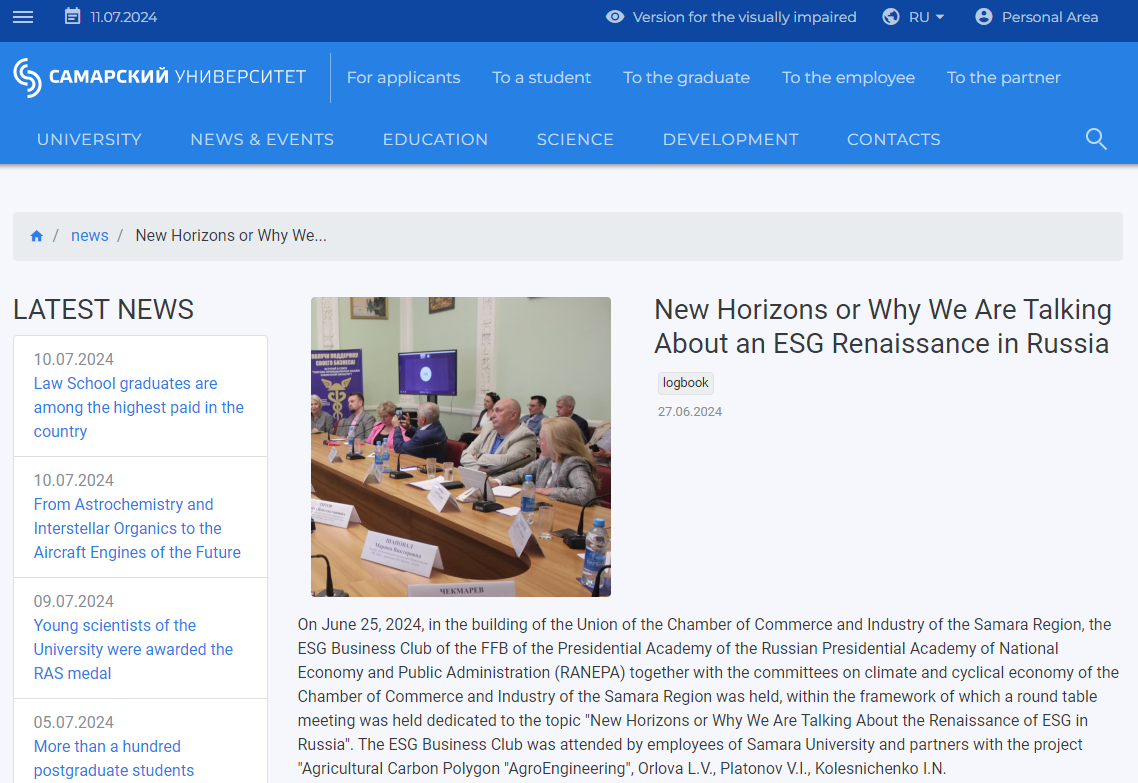The image size is (1138, 783).
Task: Click the 05.07.2024 news date
Action: pyautogui.click(x=73, y=722)
